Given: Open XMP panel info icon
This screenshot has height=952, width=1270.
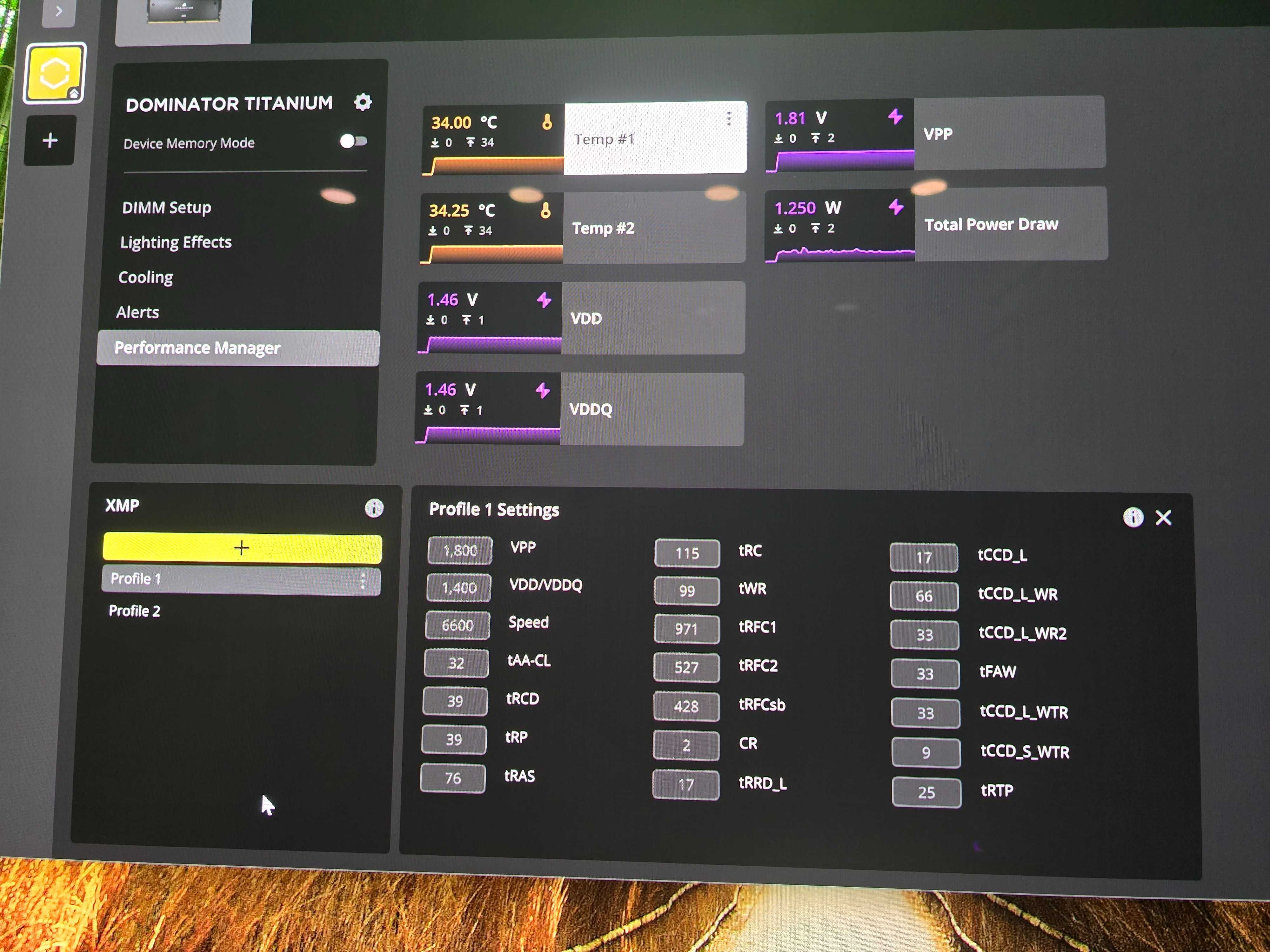Looking at the screenshot, I should (x=374, y=508).
